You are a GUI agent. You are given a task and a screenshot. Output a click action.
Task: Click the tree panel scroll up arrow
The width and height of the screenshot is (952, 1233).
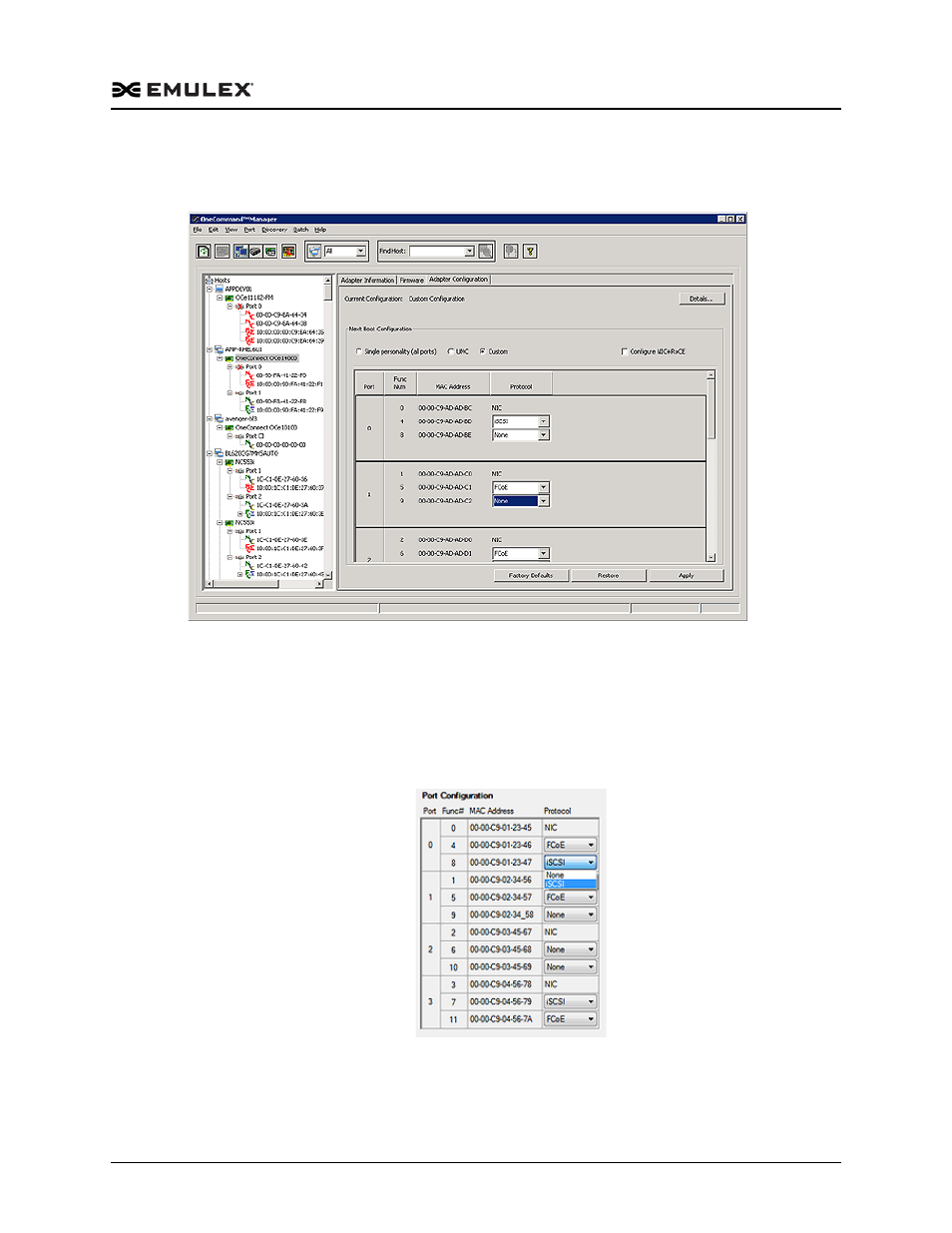pyautogui.click(x=328, y=281)
